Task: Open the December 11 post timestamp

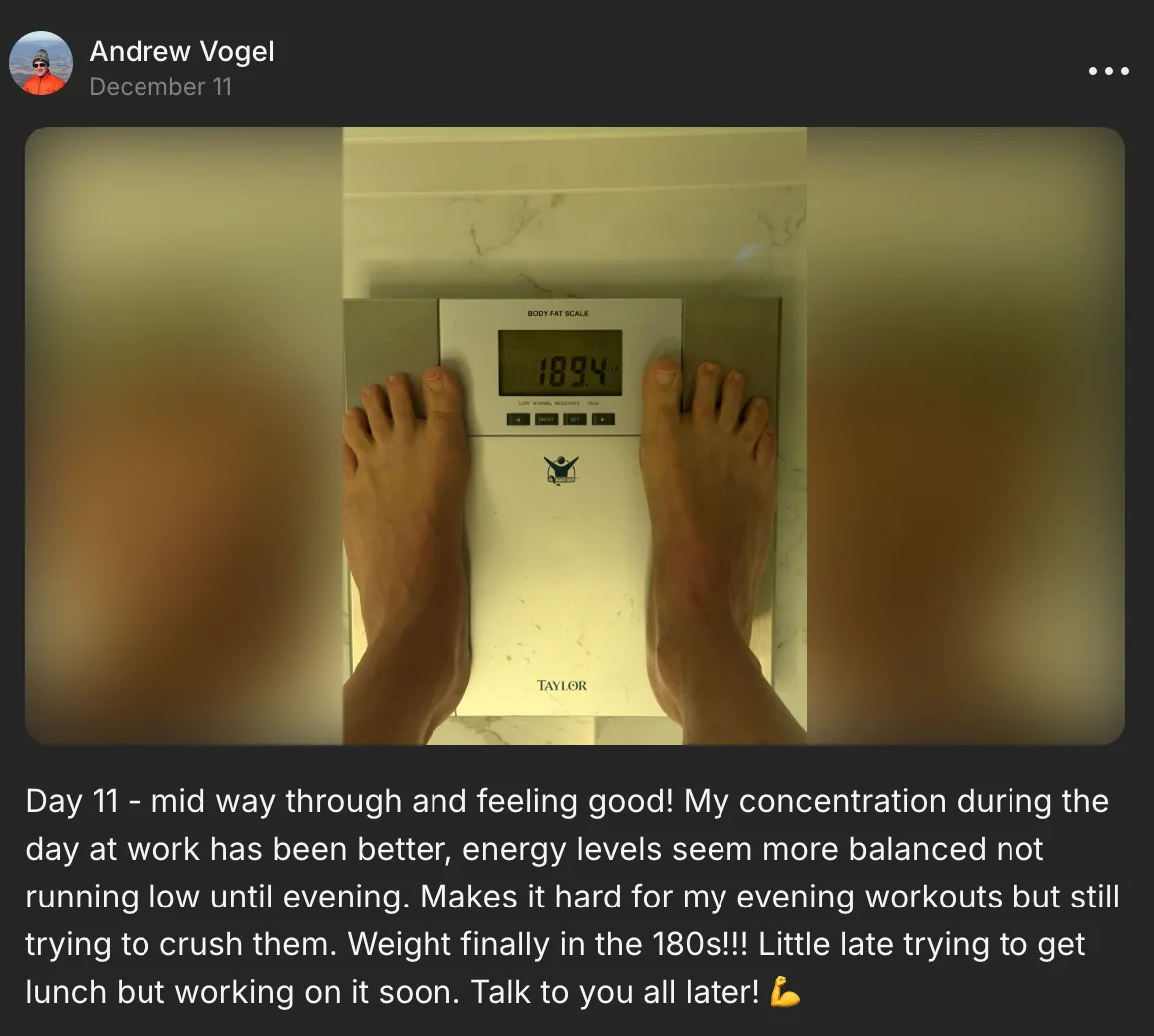Action: pos(160,86)
